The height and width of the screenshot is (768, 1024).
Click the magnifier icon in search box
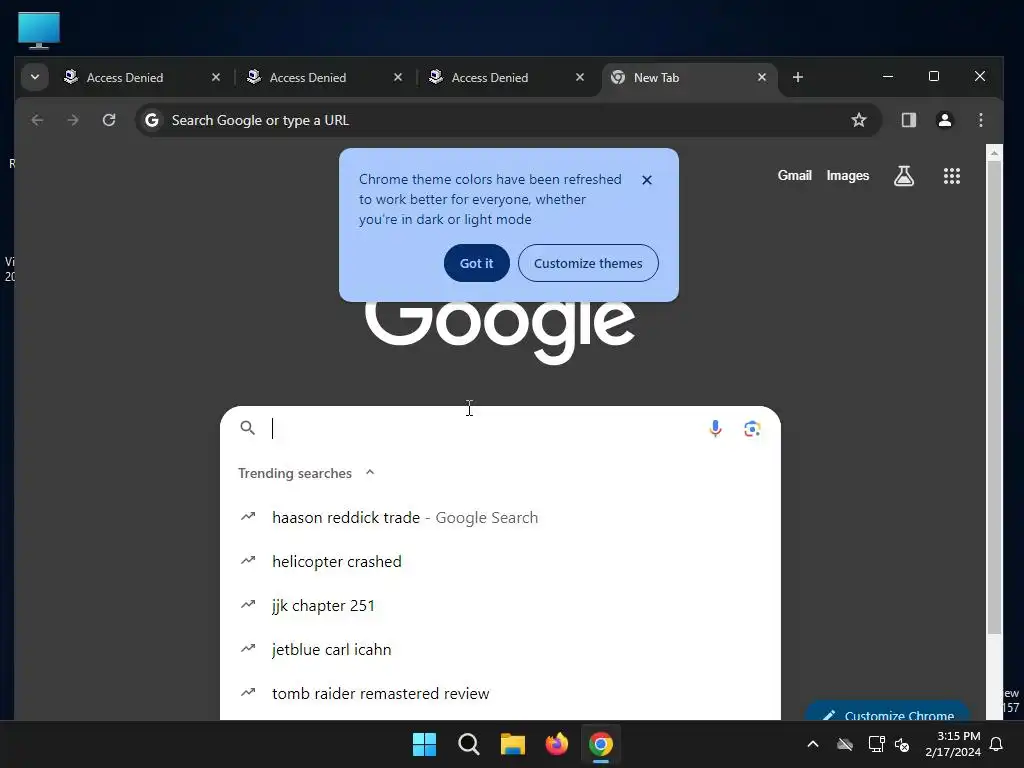tap(247, 428)
